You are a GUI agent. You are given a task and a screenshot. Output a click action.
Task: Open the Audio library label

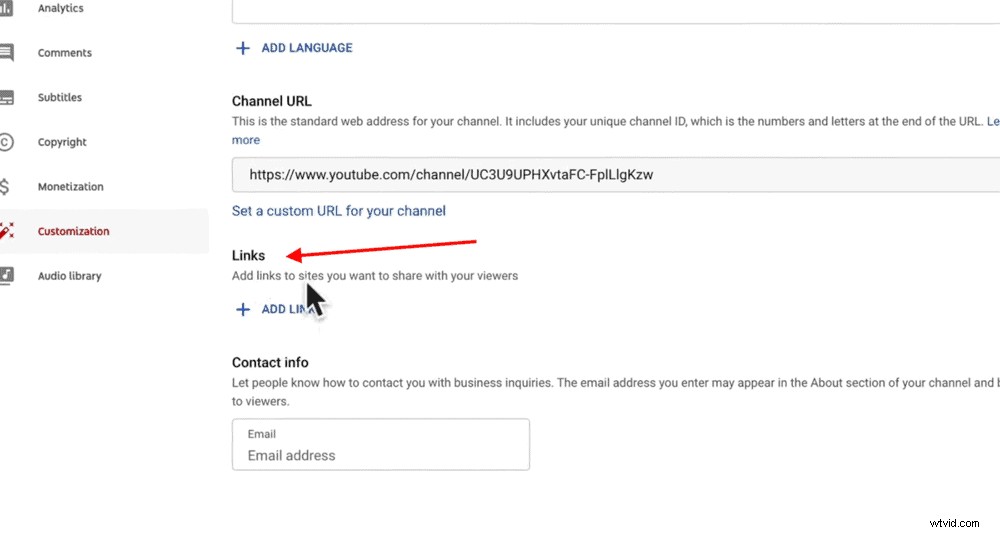click(x=69, y=276)
